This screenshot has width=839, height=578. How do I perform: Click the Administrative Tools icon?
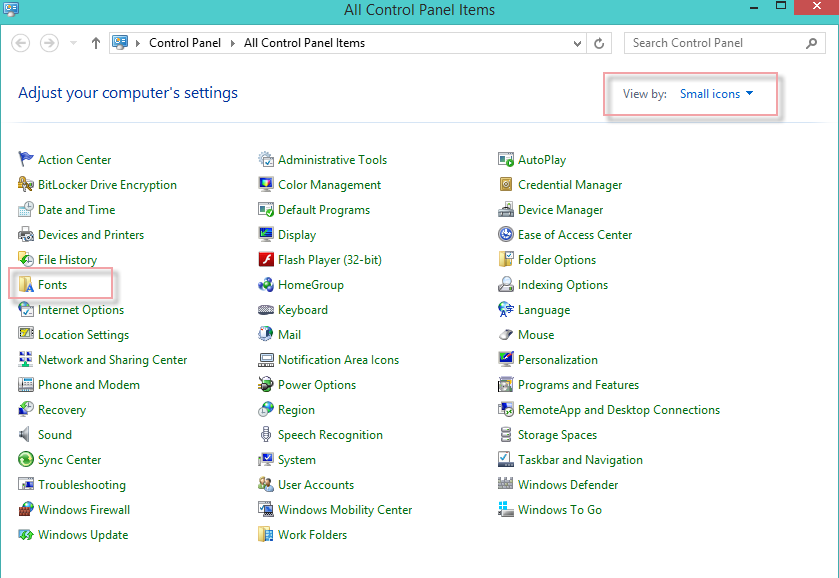tap(266, 159)
